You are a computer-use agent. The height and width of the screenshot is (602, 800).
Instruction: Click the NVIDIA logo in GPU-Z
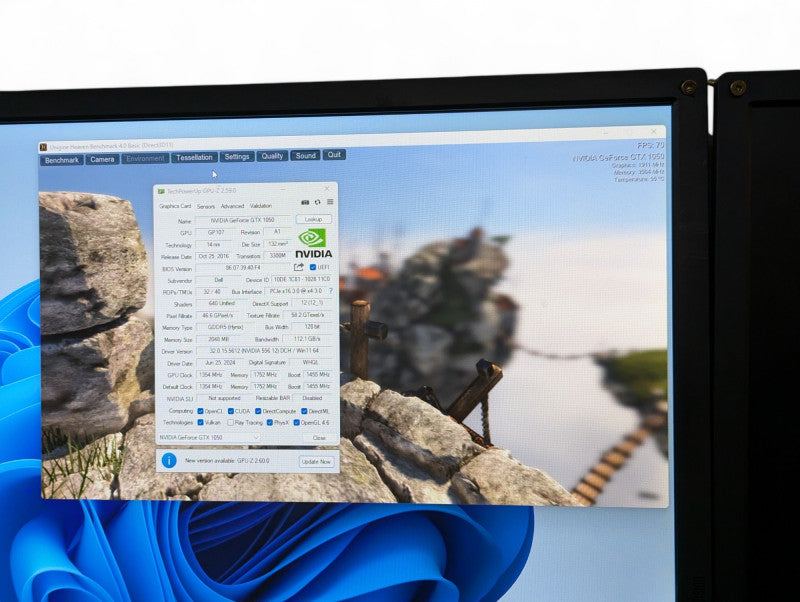pyautogui.click(x=313, y=243)
